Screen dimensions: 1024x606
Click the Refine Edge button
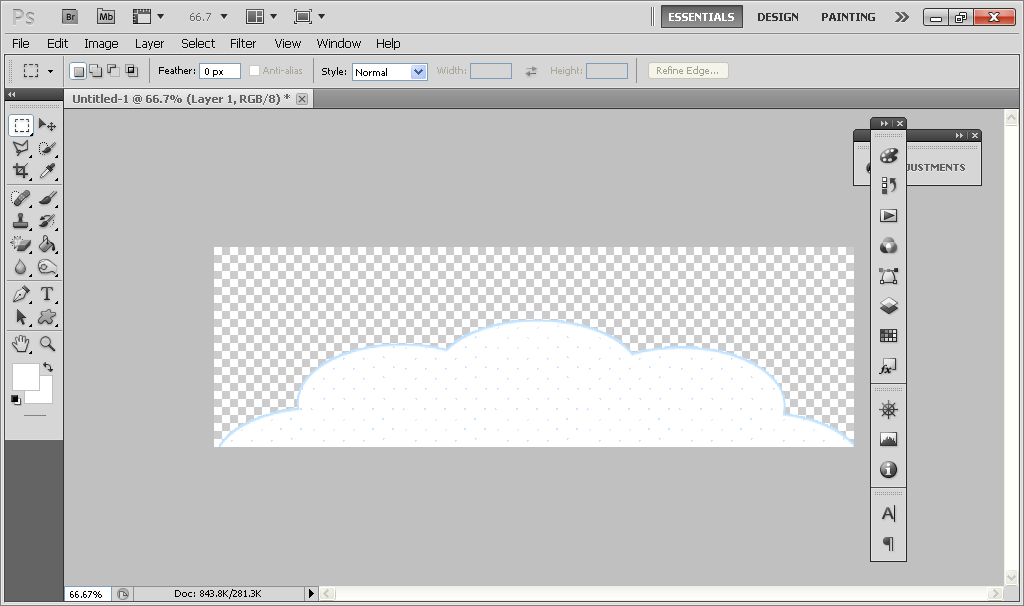tap(687, 70)
